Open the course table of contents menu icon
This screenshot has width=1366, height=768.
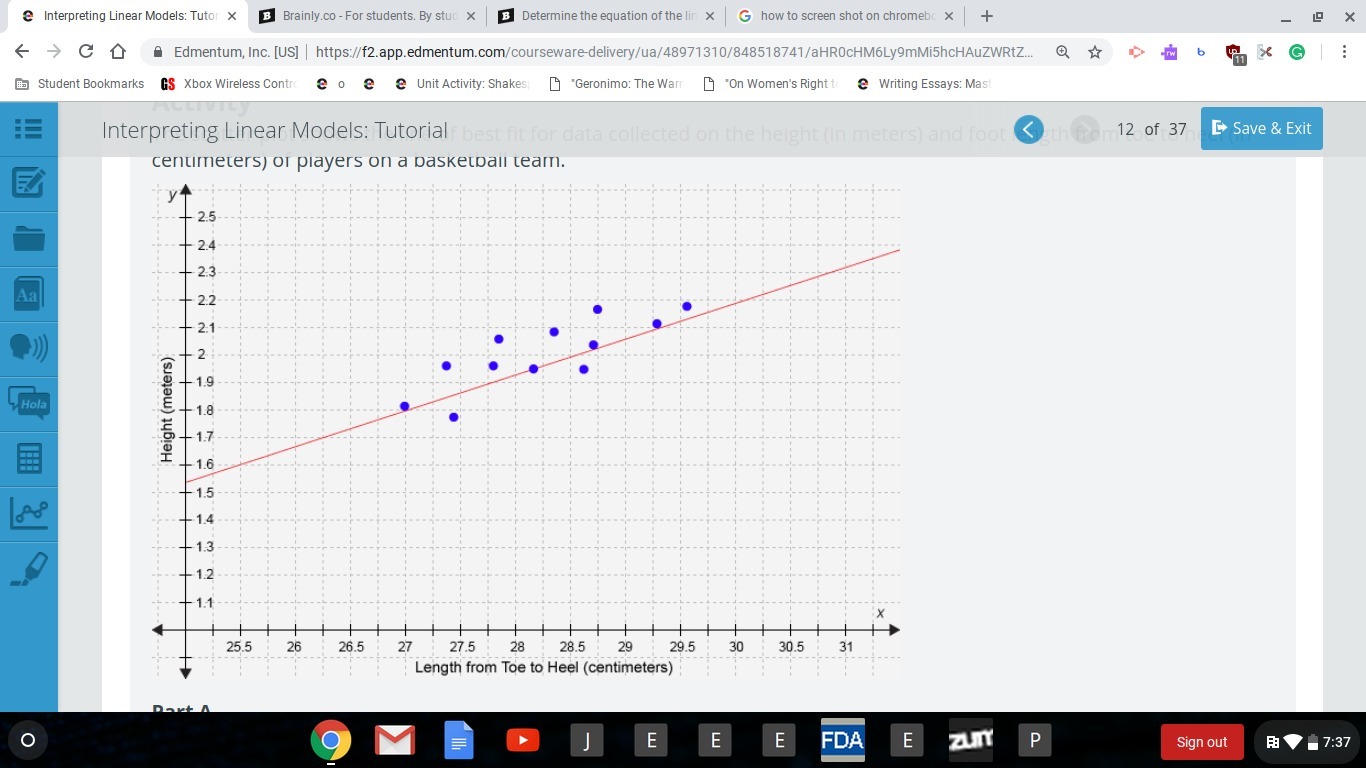29,129
